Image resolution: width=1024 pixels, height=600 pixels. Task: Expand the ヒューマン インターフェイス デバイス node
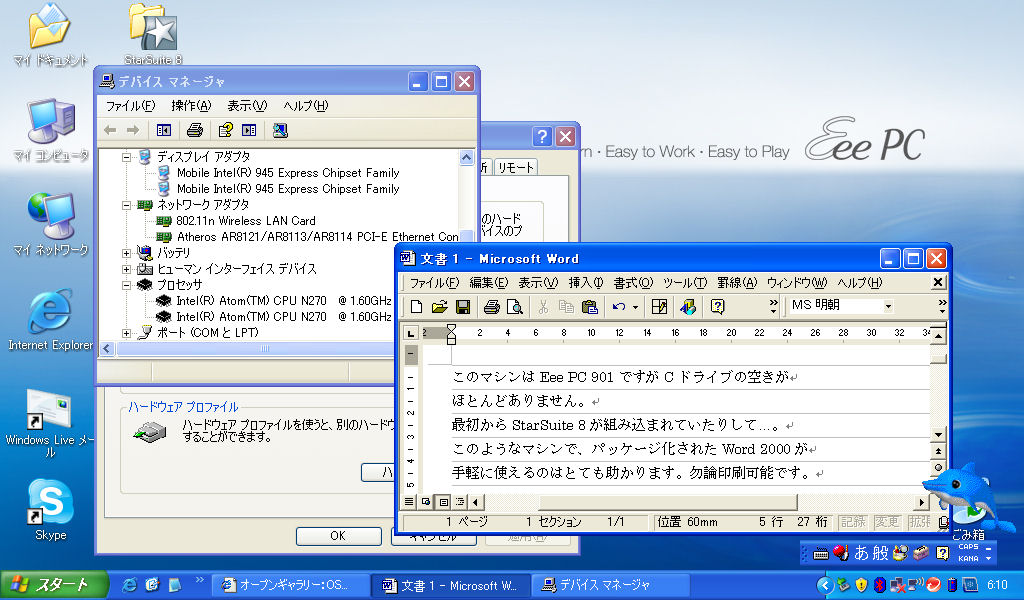(127, 269)
